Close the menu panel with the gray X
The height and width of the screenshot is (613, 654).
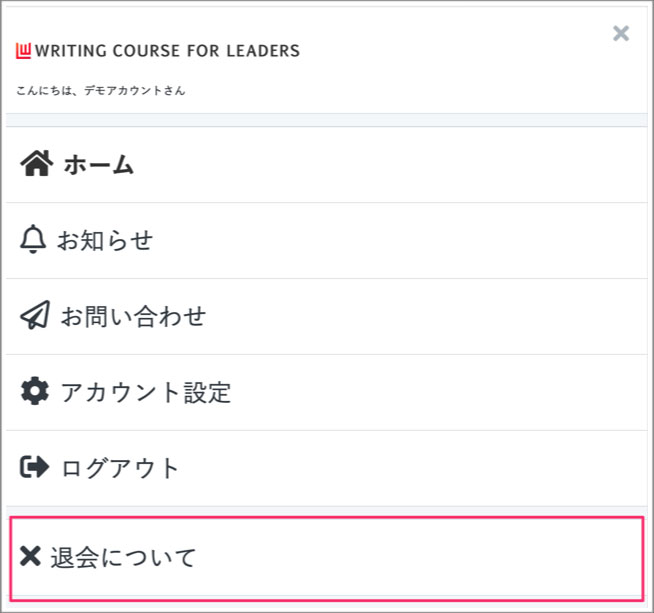coord(621,34)
